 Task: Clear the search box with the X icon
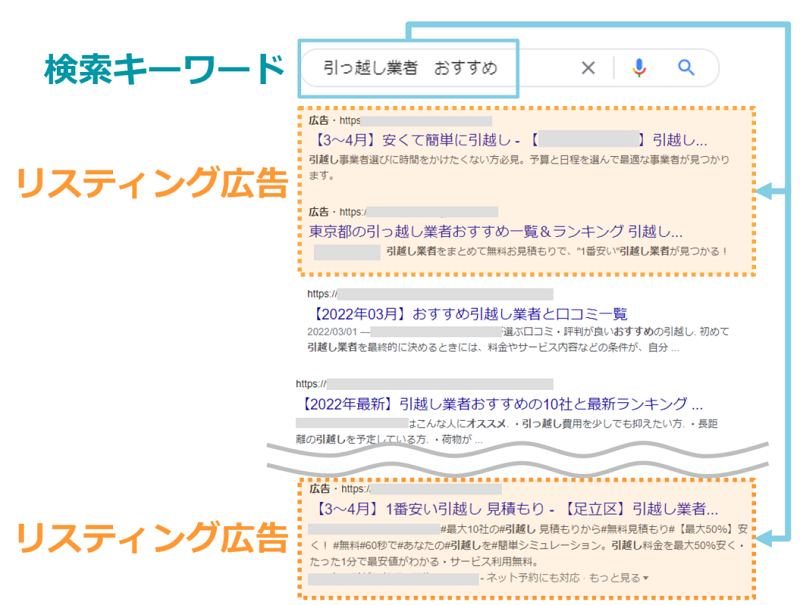(x=588, y=67)
